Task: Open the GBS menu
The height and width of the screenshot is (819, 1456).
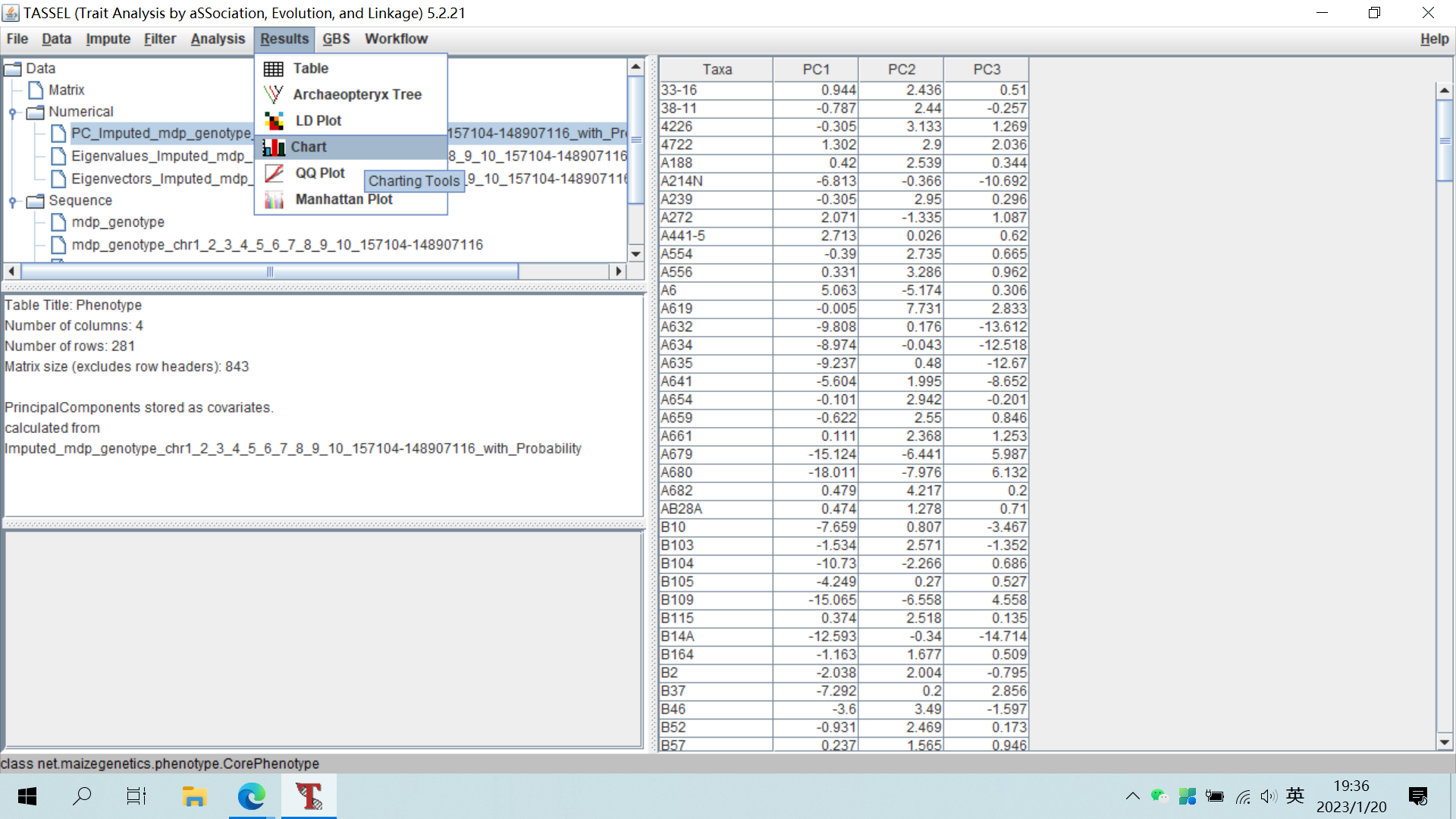Action: [x=336, y=39]
